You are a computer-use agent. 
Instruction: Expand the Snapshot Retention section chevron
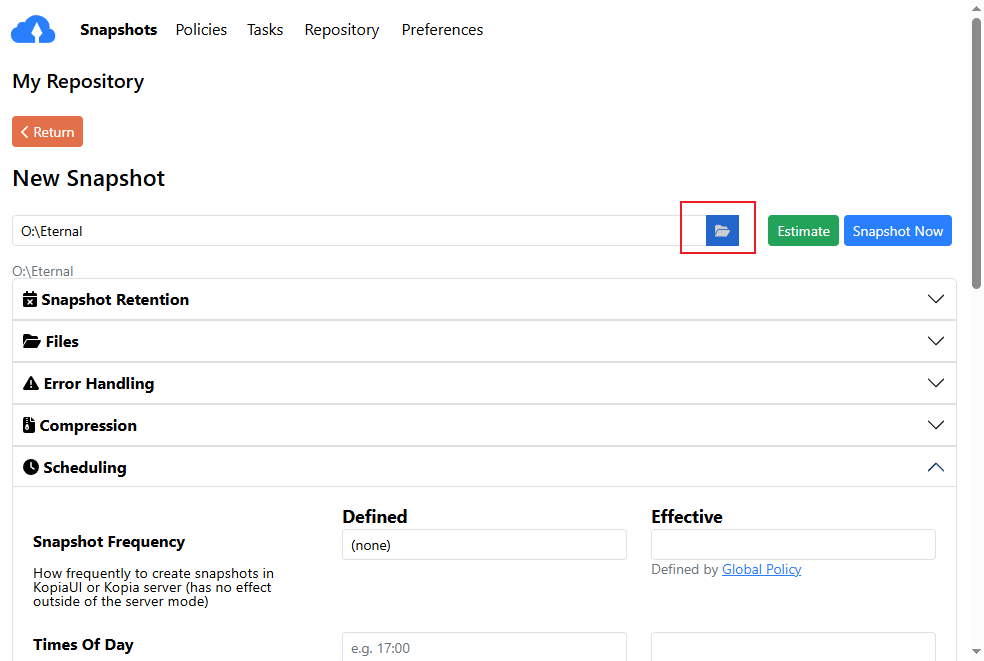pyautogui.click(x=935, y=300)
